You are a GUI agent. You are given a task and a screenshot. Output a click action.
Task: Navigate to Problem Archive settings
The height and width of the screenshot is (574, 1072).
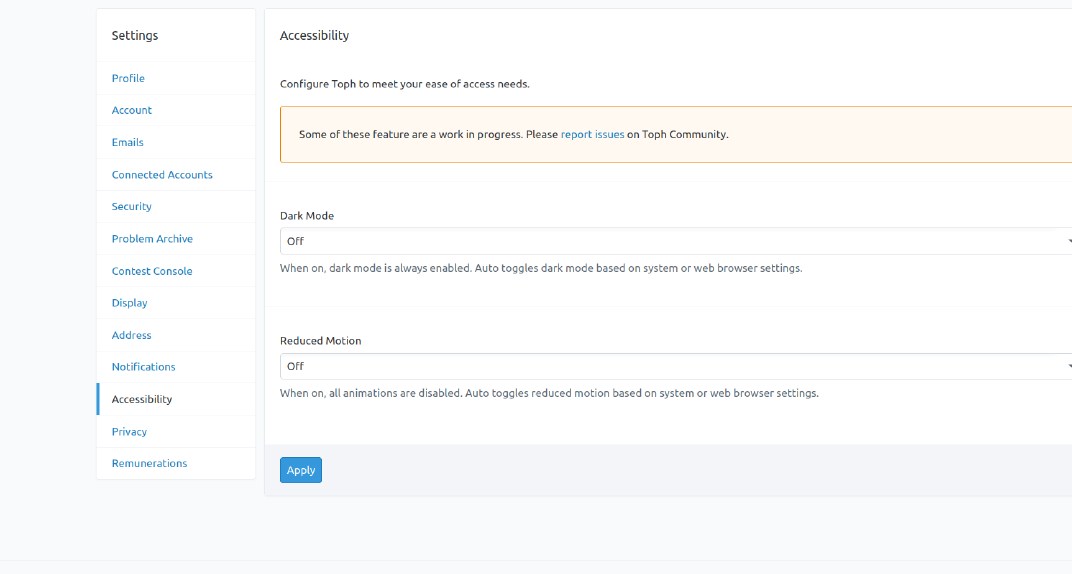tap(152, 239)
